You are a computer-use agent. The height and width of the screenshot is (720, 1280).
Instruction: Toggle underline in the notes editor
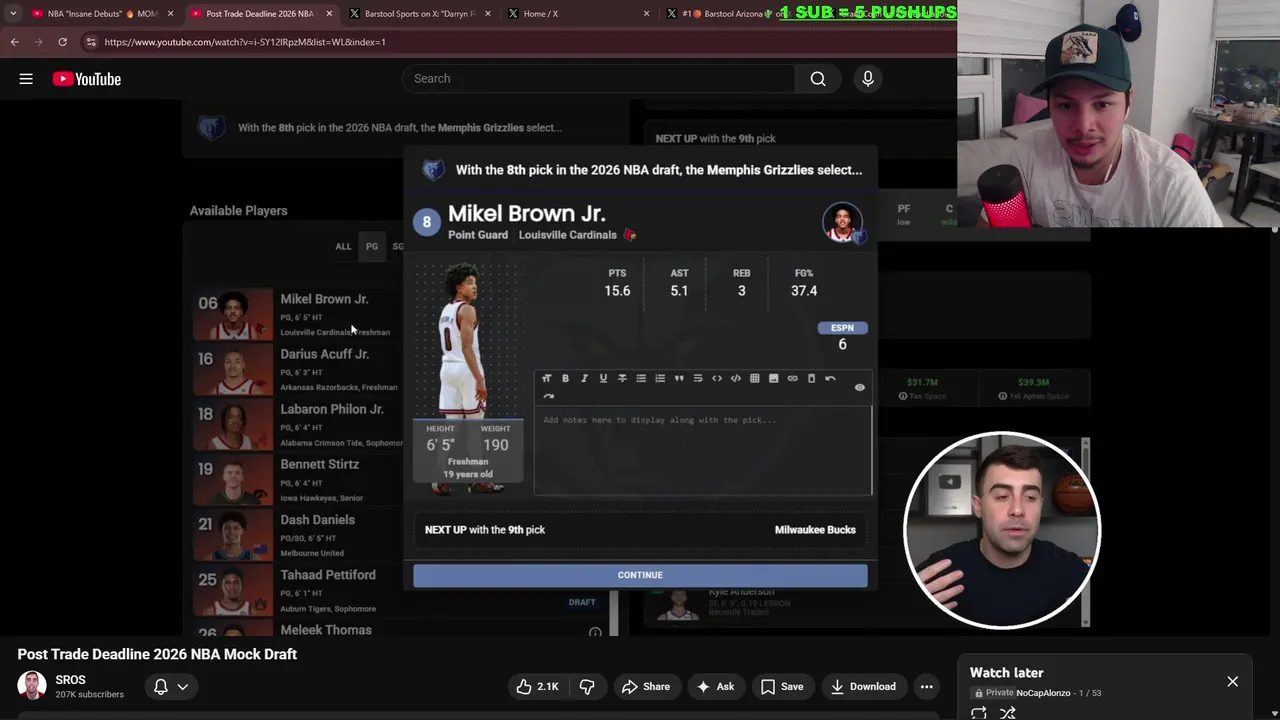pyautogui.click(x=603, y=379)
